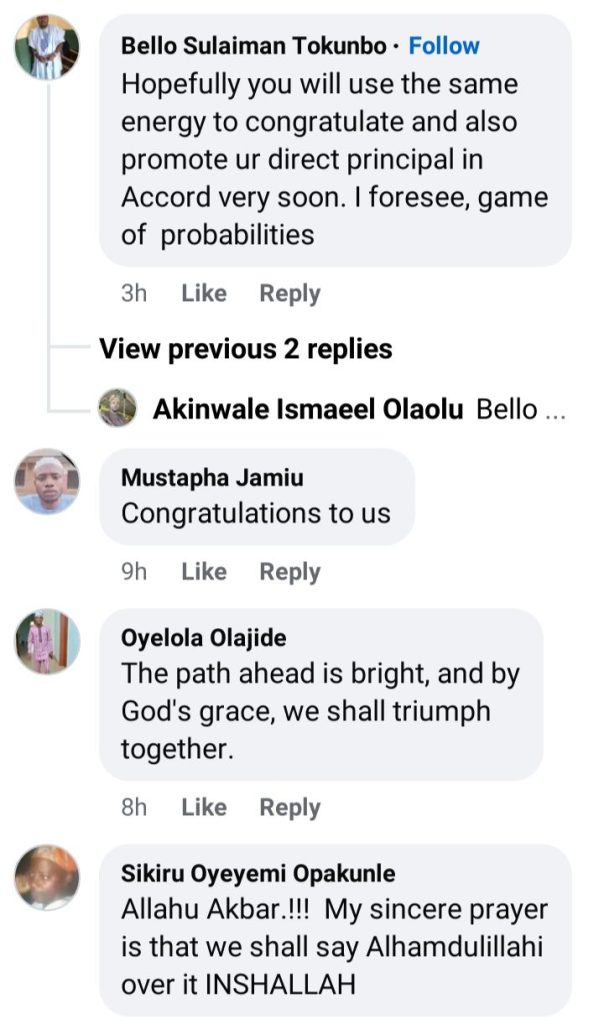Tap Oyelola Olajide's avatar

coord(47,641)
